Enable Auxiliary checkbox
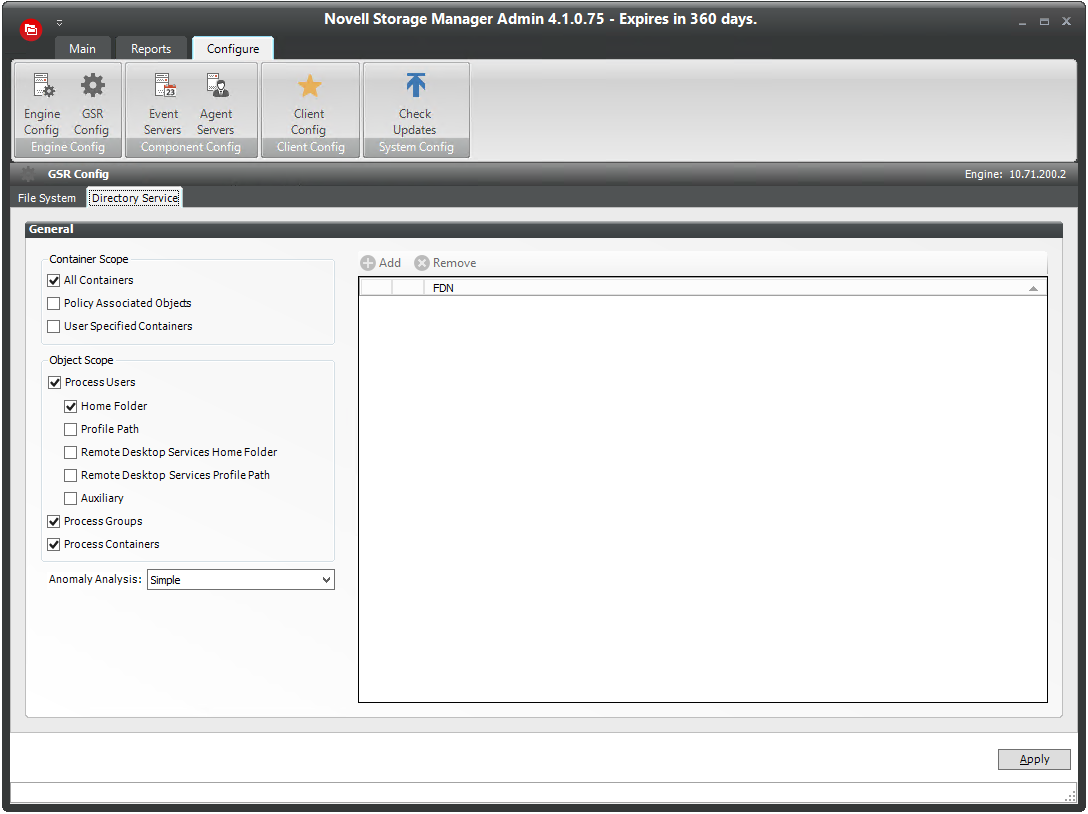The height and width of the screenshot is (814, 1088). click(70, 498)
